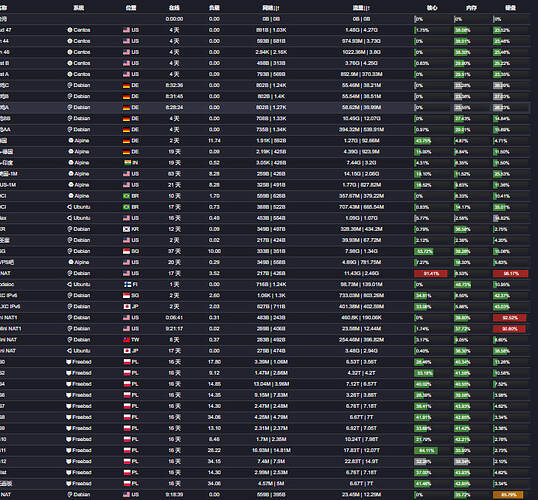Viewport: 538px width, 500px height.
Task: Expand the server row with uptime 9:21:17
Action: click(x=265, y=328)
